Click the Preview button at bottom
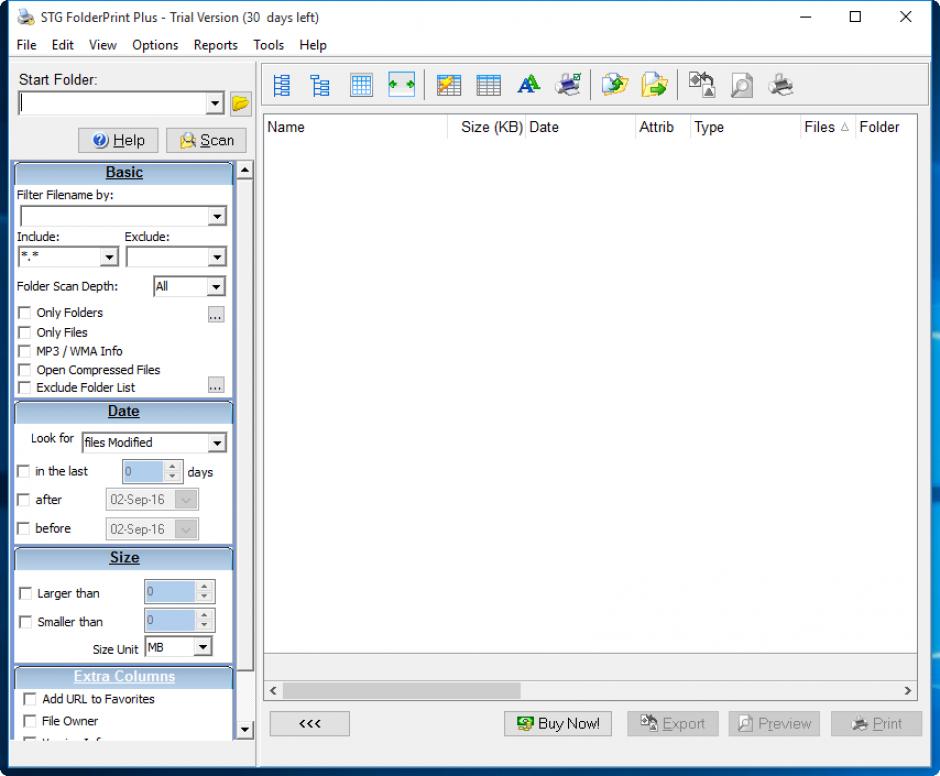940x776 pixels. click(774, 724)
